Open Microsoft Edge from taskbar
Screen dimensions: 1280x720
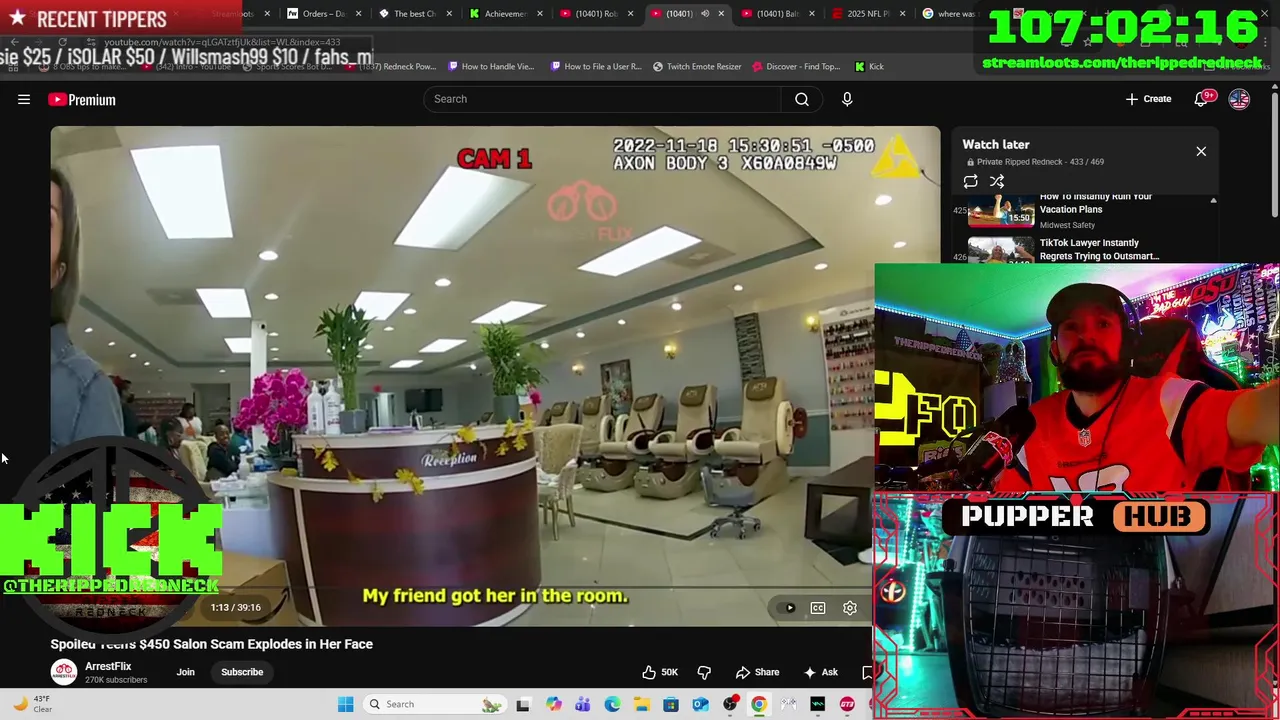[x=612, y=704]
